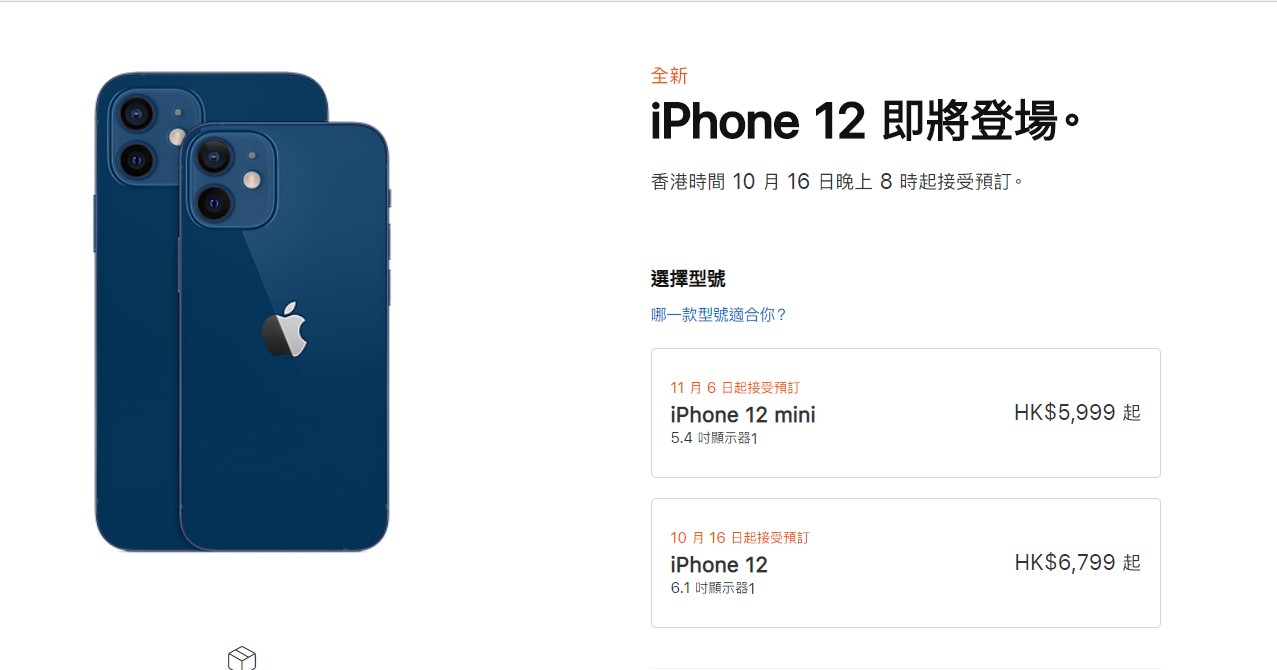Screen dimensions: 1277x670
Task: Click the front blue iPhone 12 mini image
Action: click(284, 336)
